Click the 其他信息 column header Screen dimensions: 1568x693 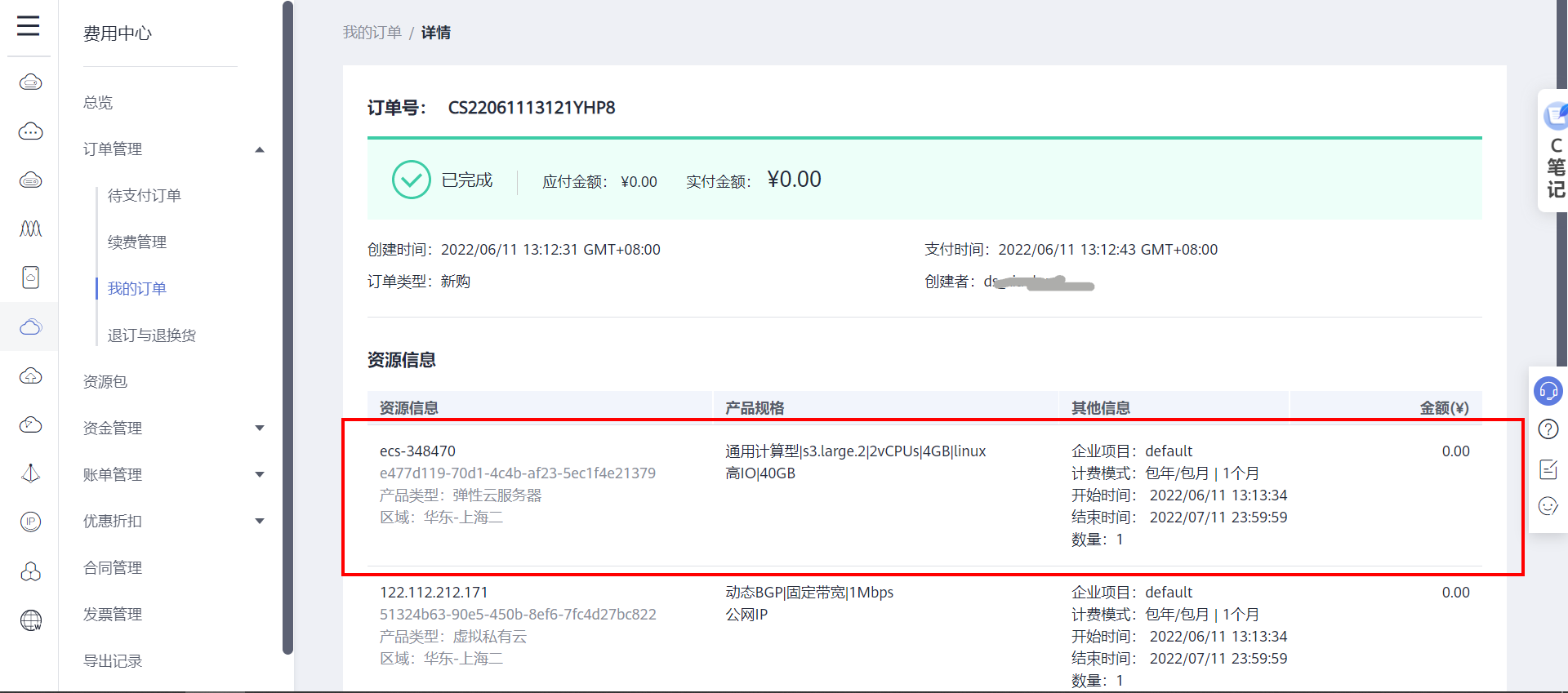pos(1101,408)
